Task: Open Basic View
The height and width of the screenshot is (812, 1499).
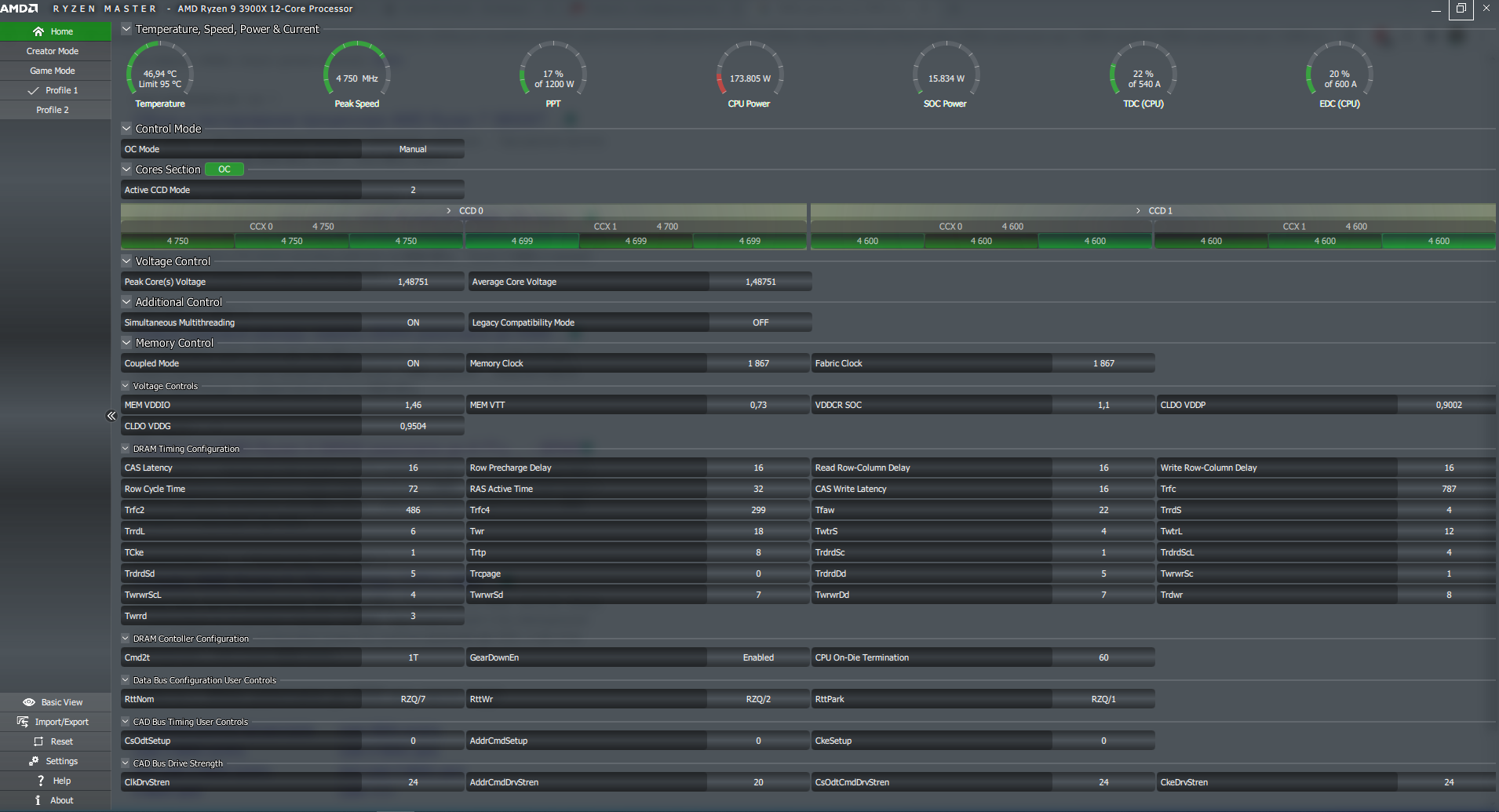Action: [x=56, y=702]
